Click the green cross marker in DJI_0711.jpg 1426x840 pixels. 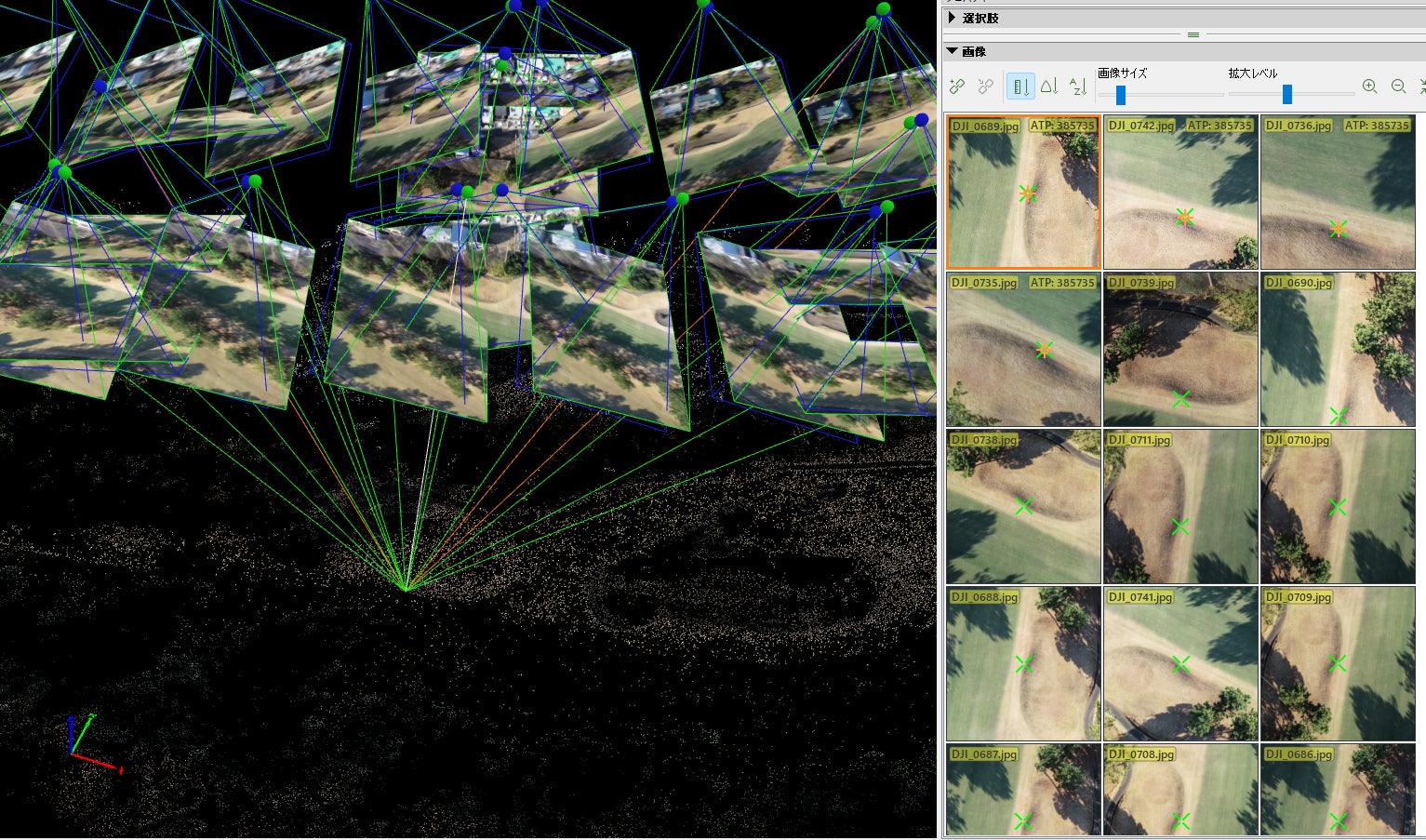coord(1181,527)
